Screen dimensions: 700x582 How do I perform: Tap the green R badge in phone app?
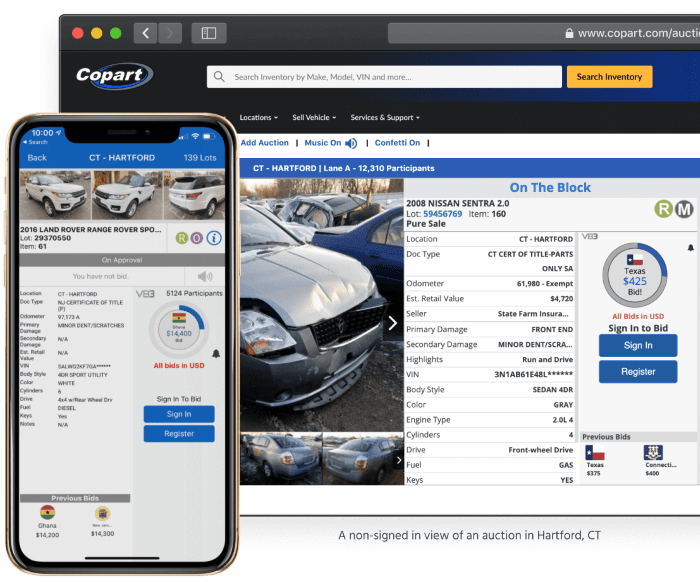(x=182, y=238)
